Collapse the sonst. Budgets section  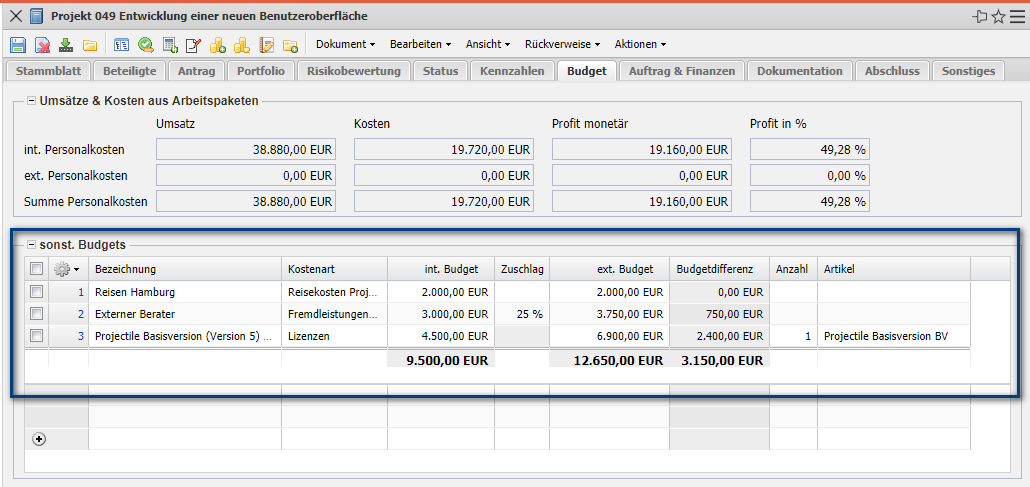31,244
